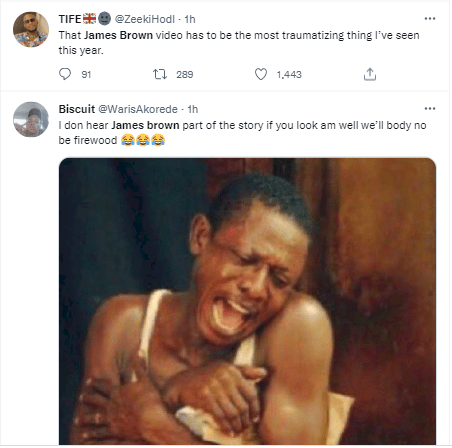Screen dimensions: 452x448
Task: Click the 1h timestamp on TIFE's tweet
Action: click(190, 19)
